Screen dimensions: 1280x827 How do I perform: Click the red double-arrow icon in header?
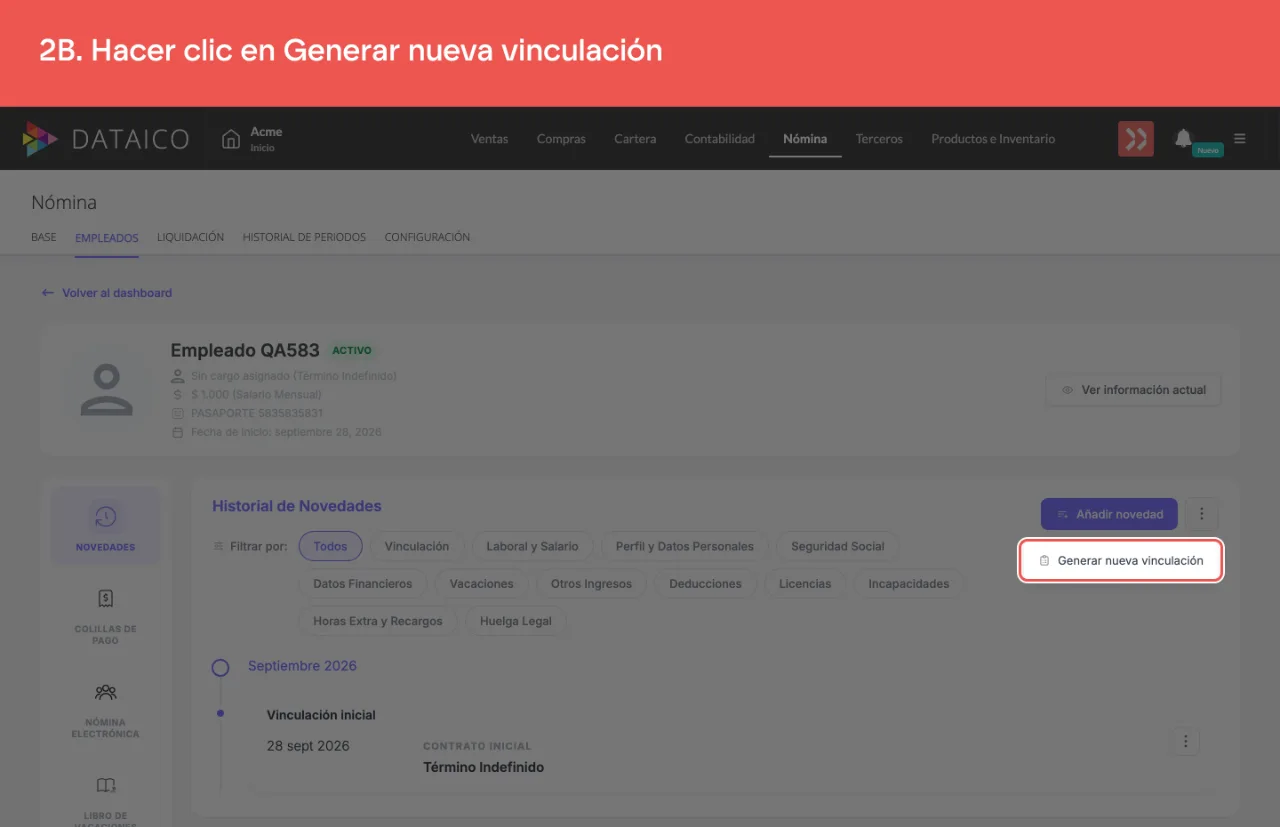tap(1136, 139)
